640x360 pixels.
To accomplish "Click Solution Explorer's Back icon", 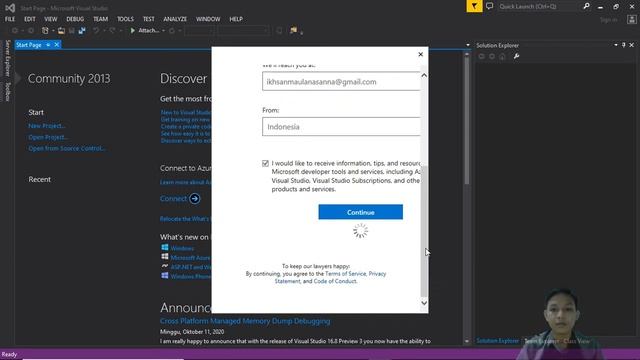I will [x=482, y=56].
